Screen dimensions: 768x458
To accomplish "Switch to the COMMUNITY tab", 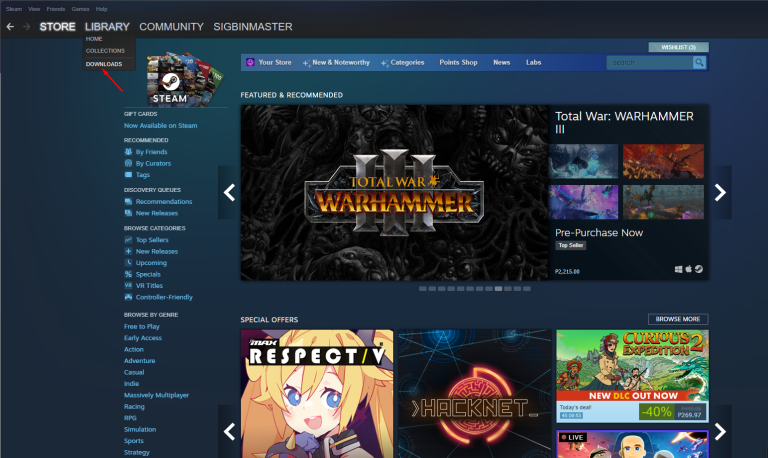I will point(171,27).
